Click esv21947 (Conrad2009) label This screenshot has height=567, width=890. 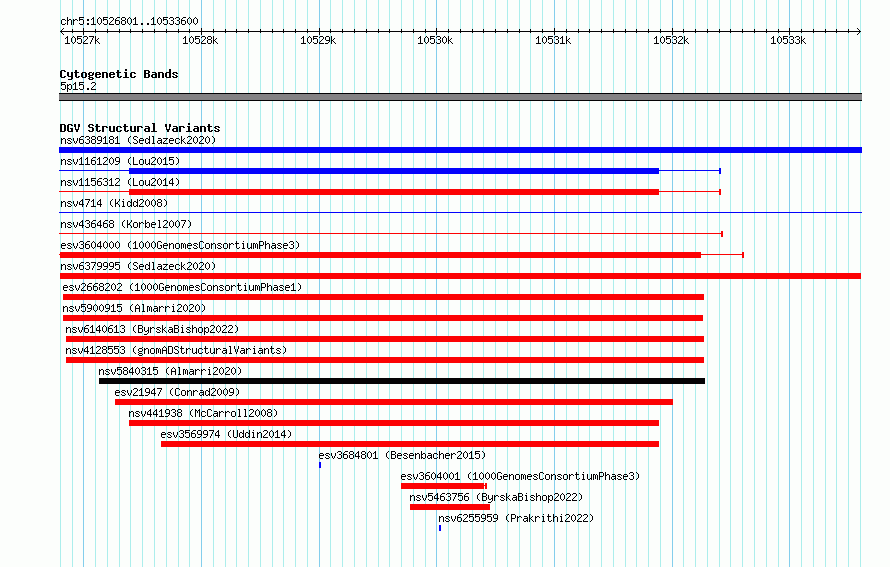[x=177, y=392]
